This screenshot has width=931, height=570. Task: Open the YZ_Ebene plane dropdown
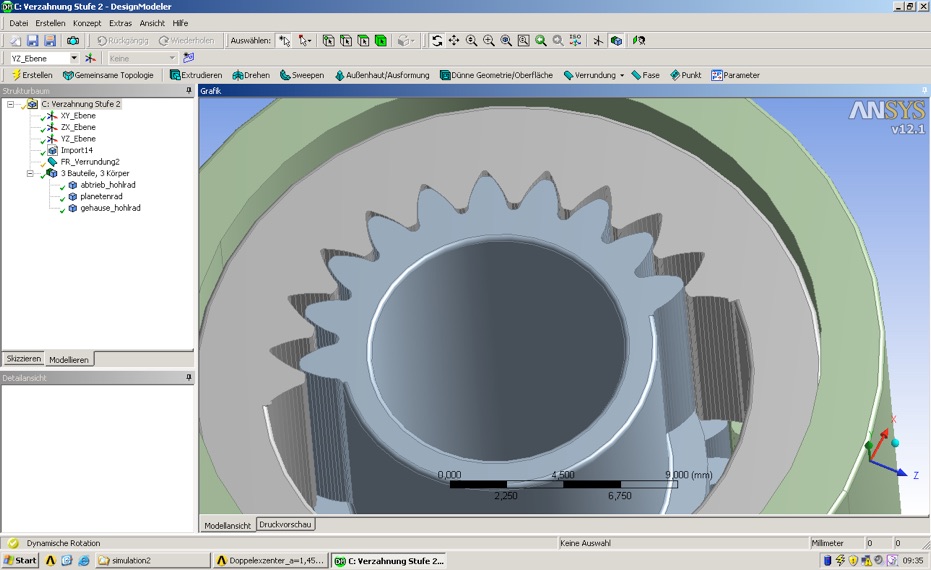point(74,58)
